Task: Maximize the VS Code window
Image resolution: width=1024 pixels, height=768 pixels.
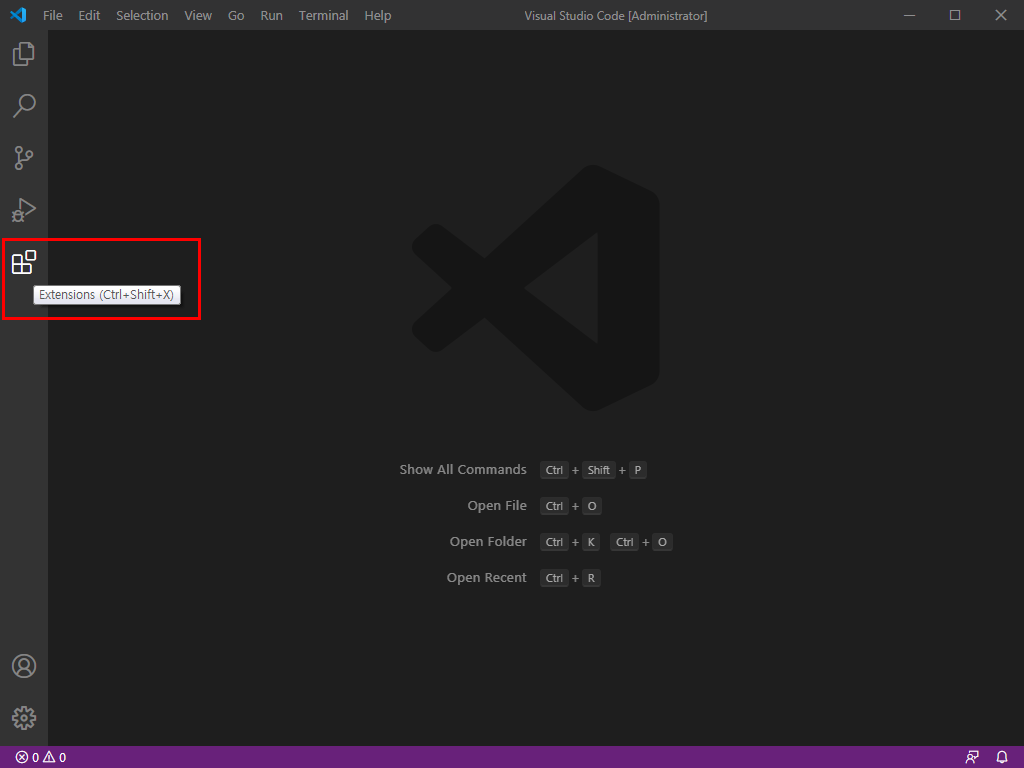Action: point(955,15)
